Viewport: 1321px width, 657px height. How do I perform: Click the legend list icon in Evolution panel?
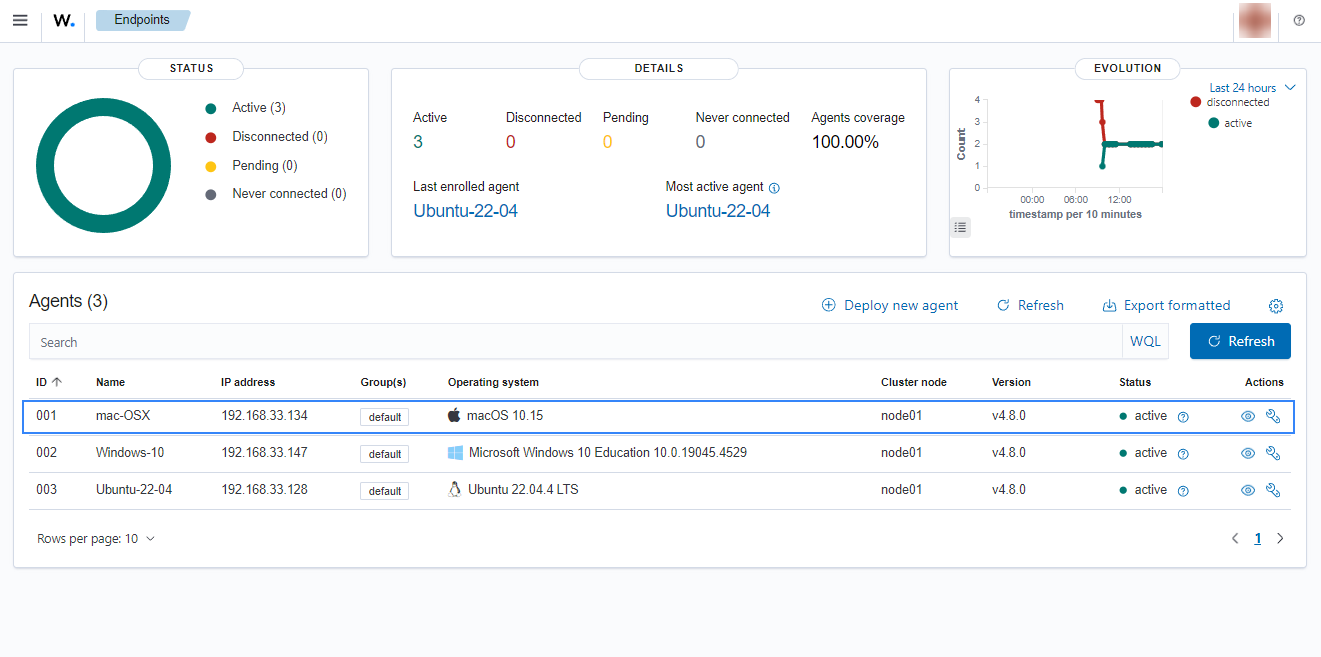(960, 227)
